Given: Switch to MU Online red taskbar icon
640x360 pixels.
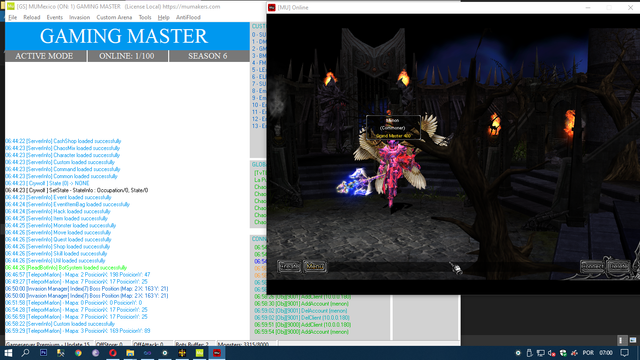Looking at the screenshot, I should click(217, 353).
